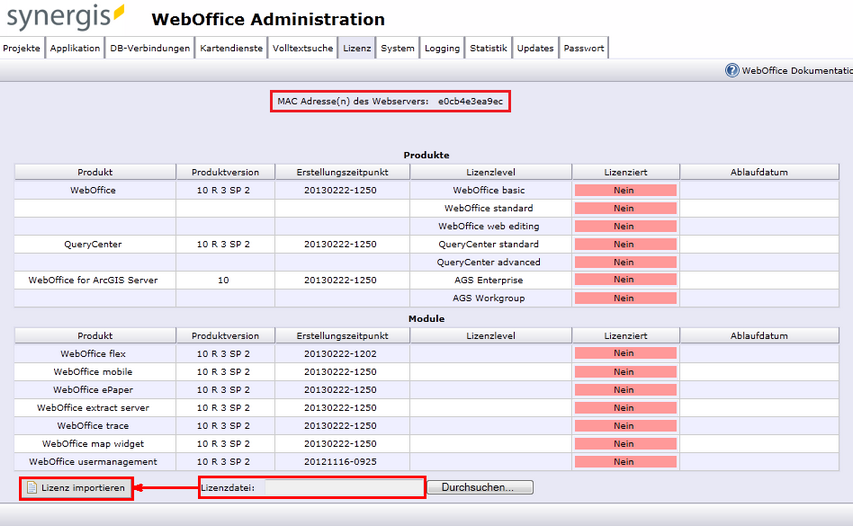The width and height of the screenshot is (853, 526).
Task: Click the WebOffice basic license level
Action: pyautogui.click(x=489, y=190)
